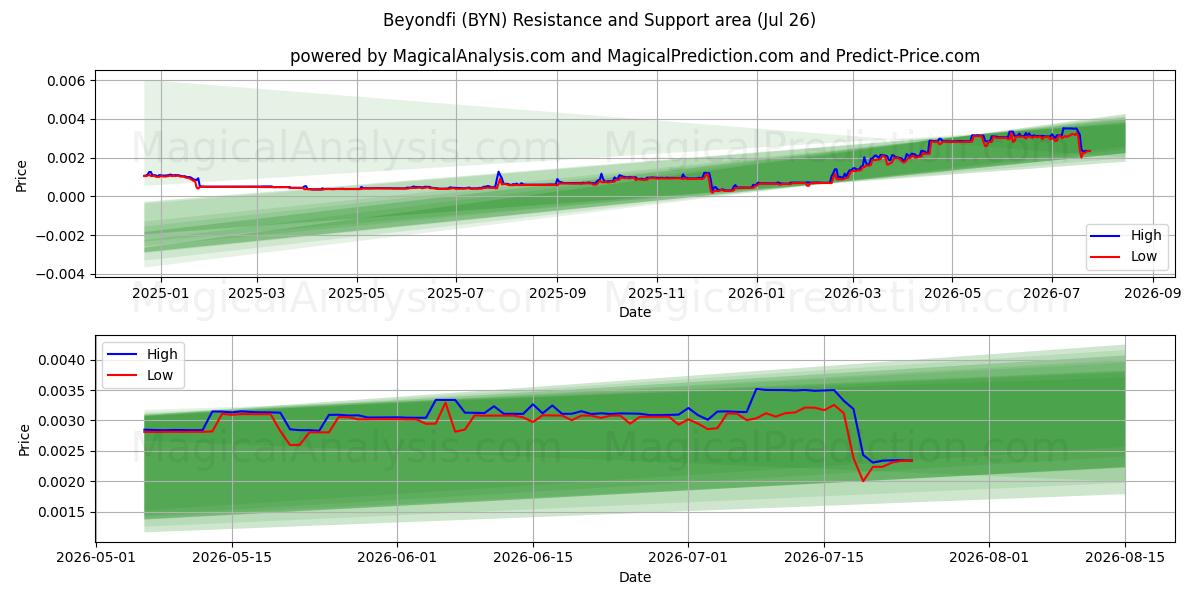The height and width of the screenshot is (600, 1200).
Task: Click the 'Price' y-axis label of the bottom chart
Action: 25,439
